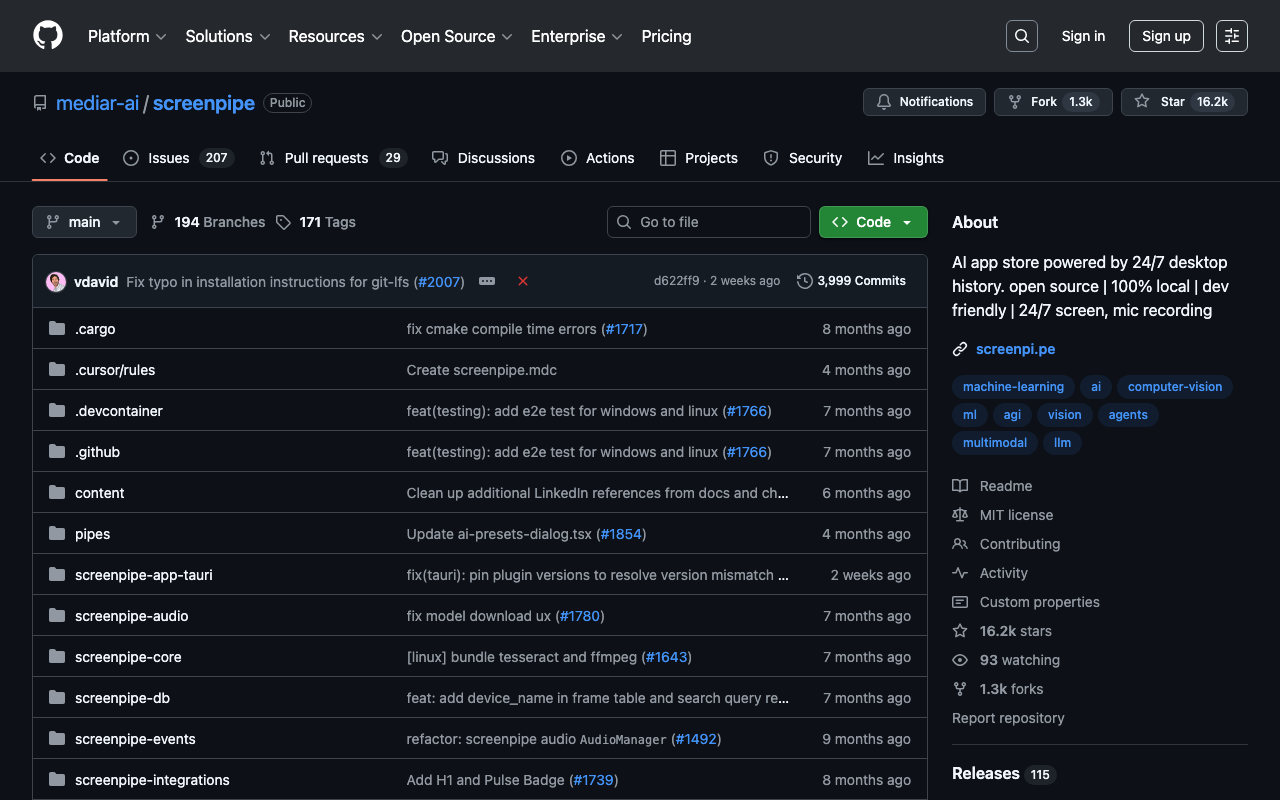The width and height of the screenshot is (1280, 800).
Task: Open the search magnifier icon
Action: [x=1021, y=36]
